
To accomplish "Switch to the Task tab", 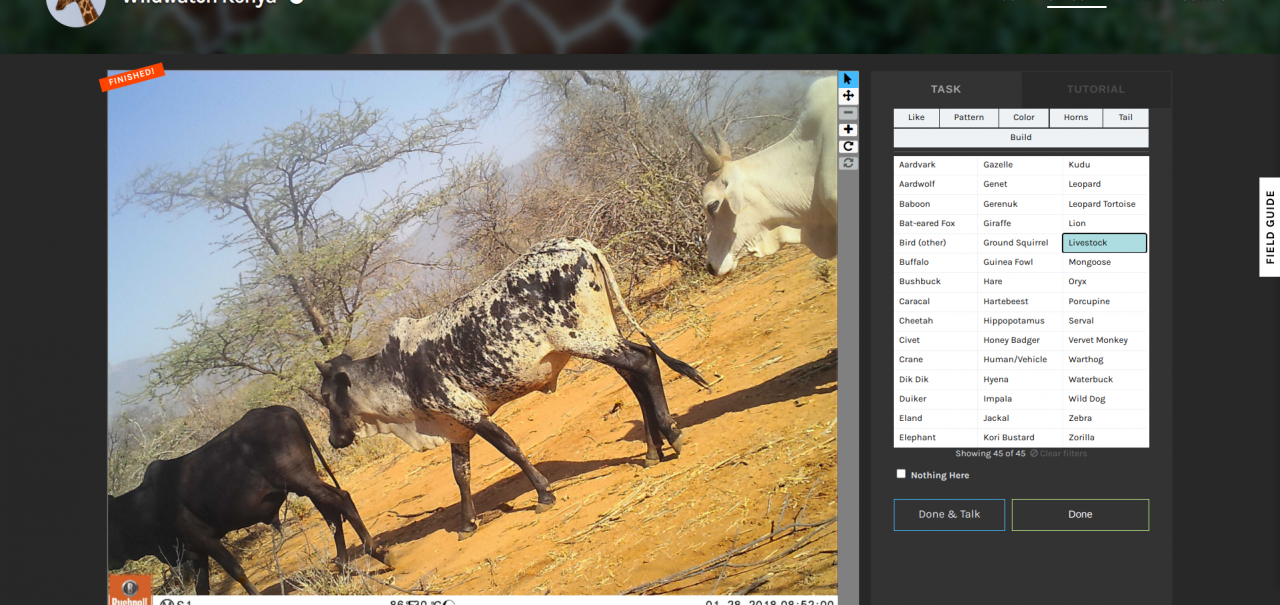I will (946, 89).
